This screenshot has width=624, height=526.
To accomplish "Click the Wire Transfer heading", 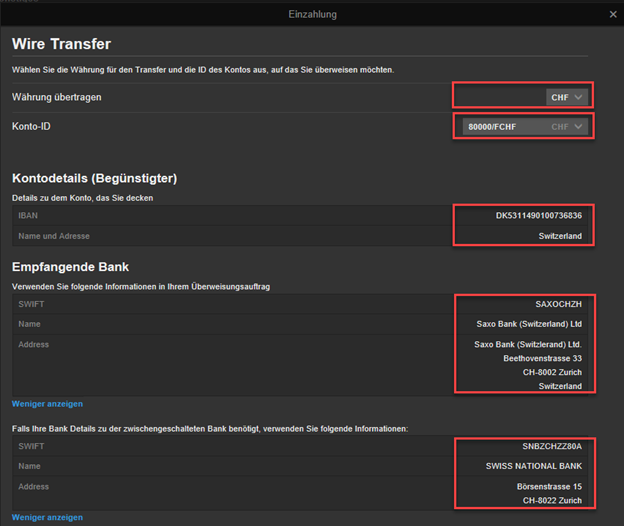I will [61, 44].
